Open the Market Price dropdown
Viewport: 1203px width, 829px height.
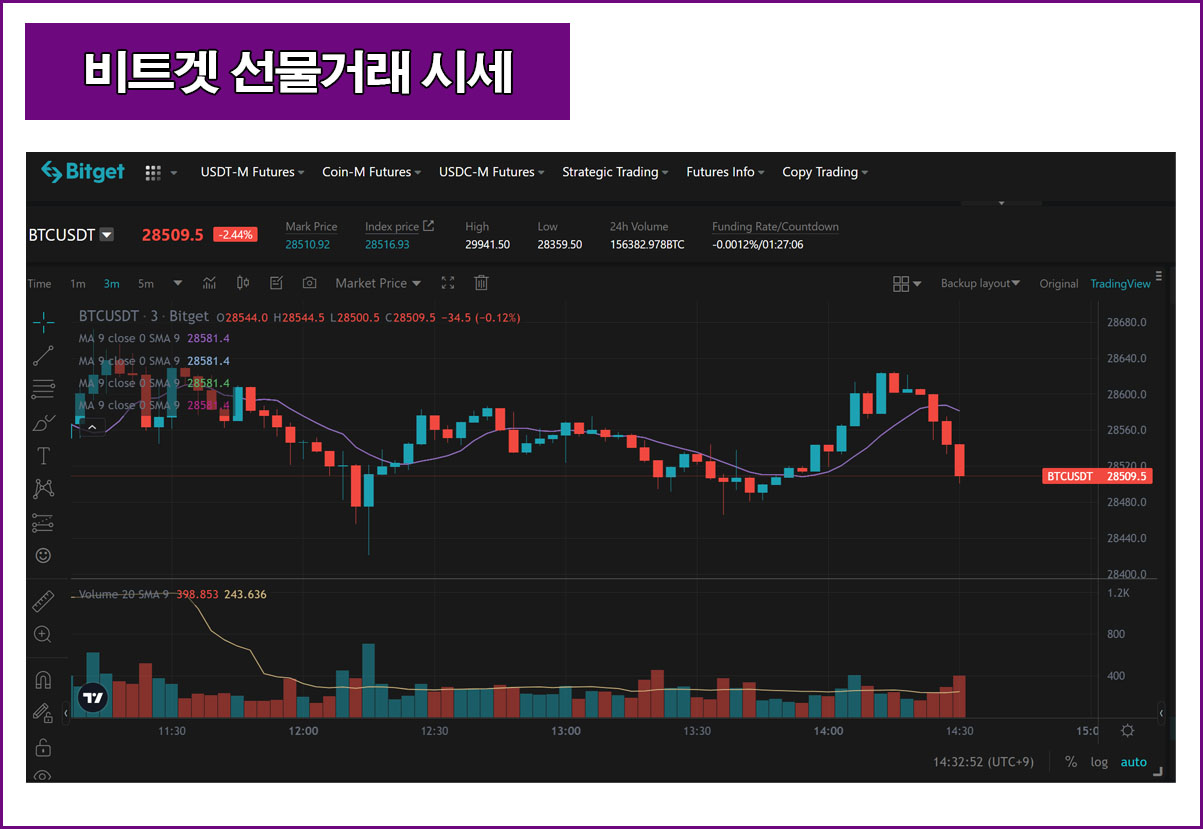pos(378,283)
